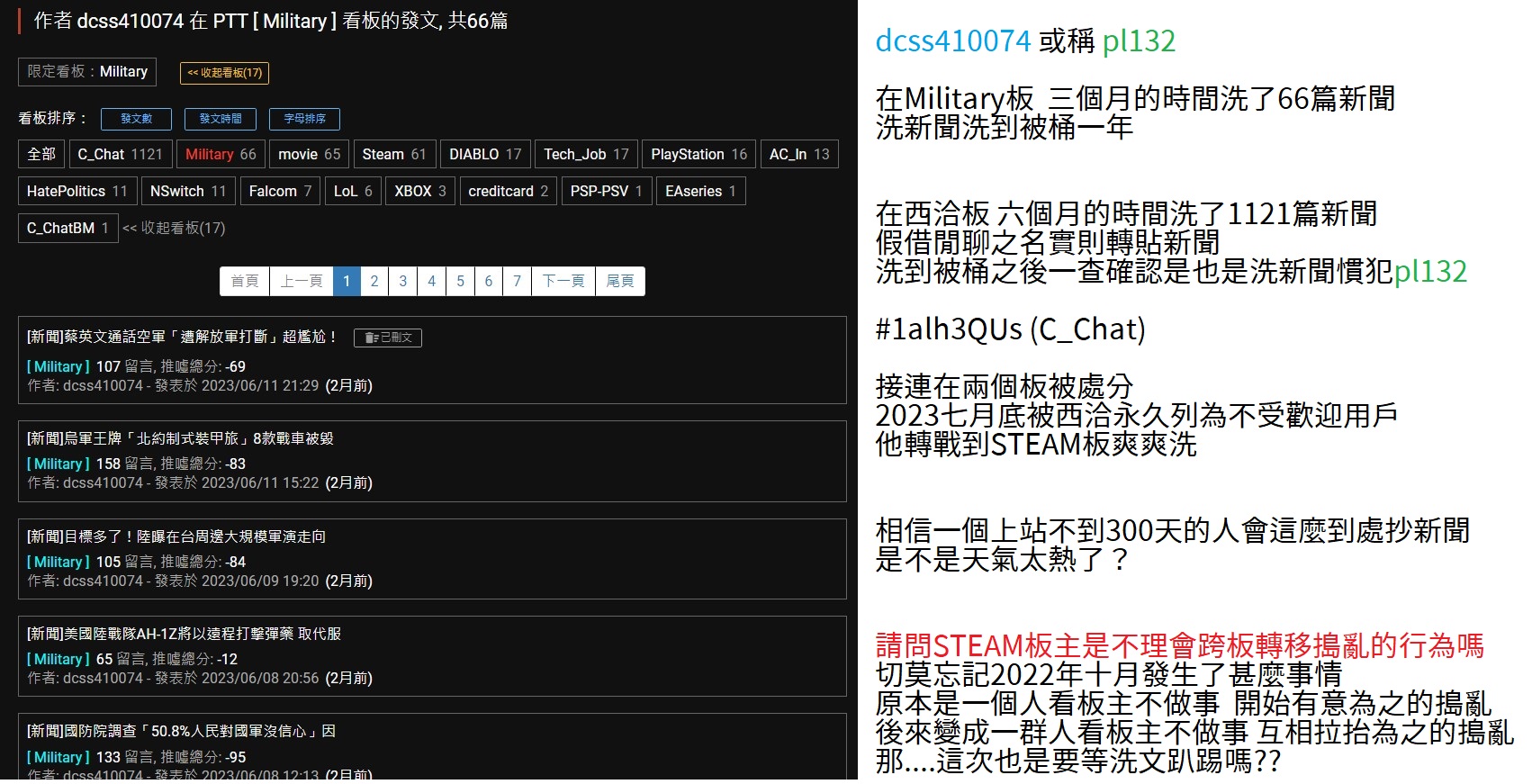Viewport: 1532px width, 784px height.
Task: Select the HatePolitics 11 board tab
Action: pyautogui.click(x=77, y=191)
